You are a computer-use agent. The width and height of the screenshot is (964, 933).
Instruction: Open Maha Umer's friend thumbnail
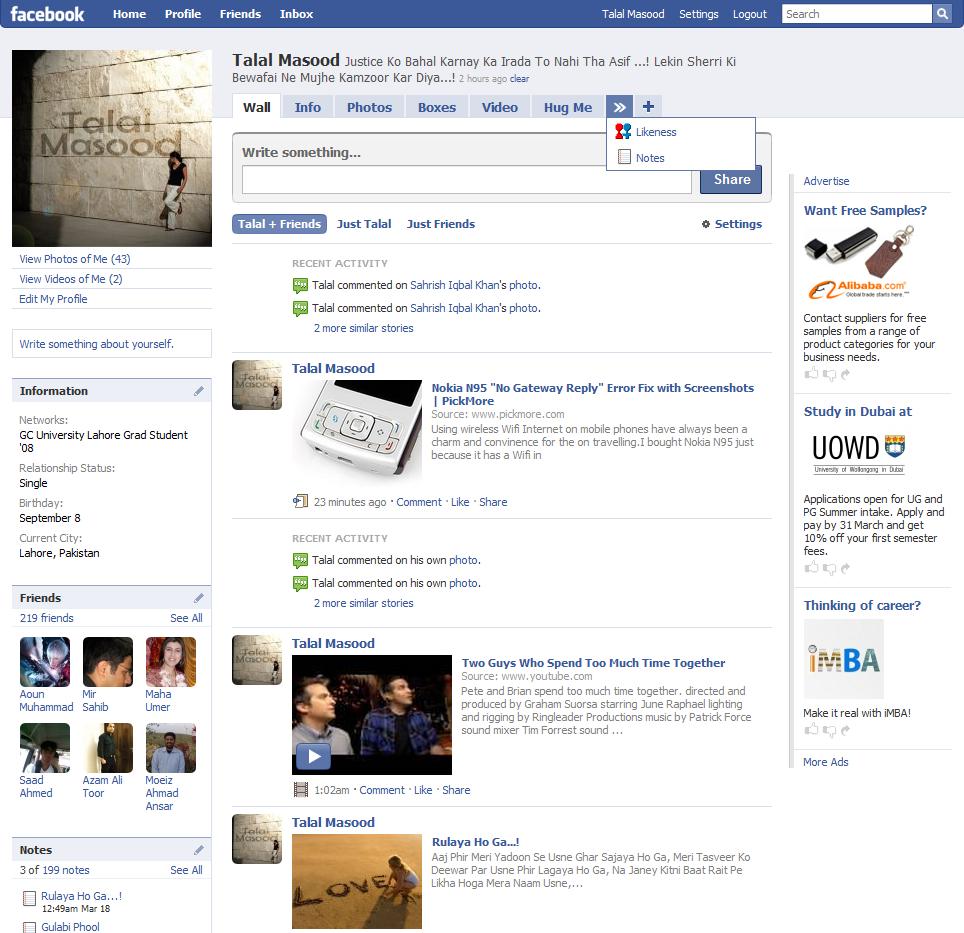[x=170, y=661]
